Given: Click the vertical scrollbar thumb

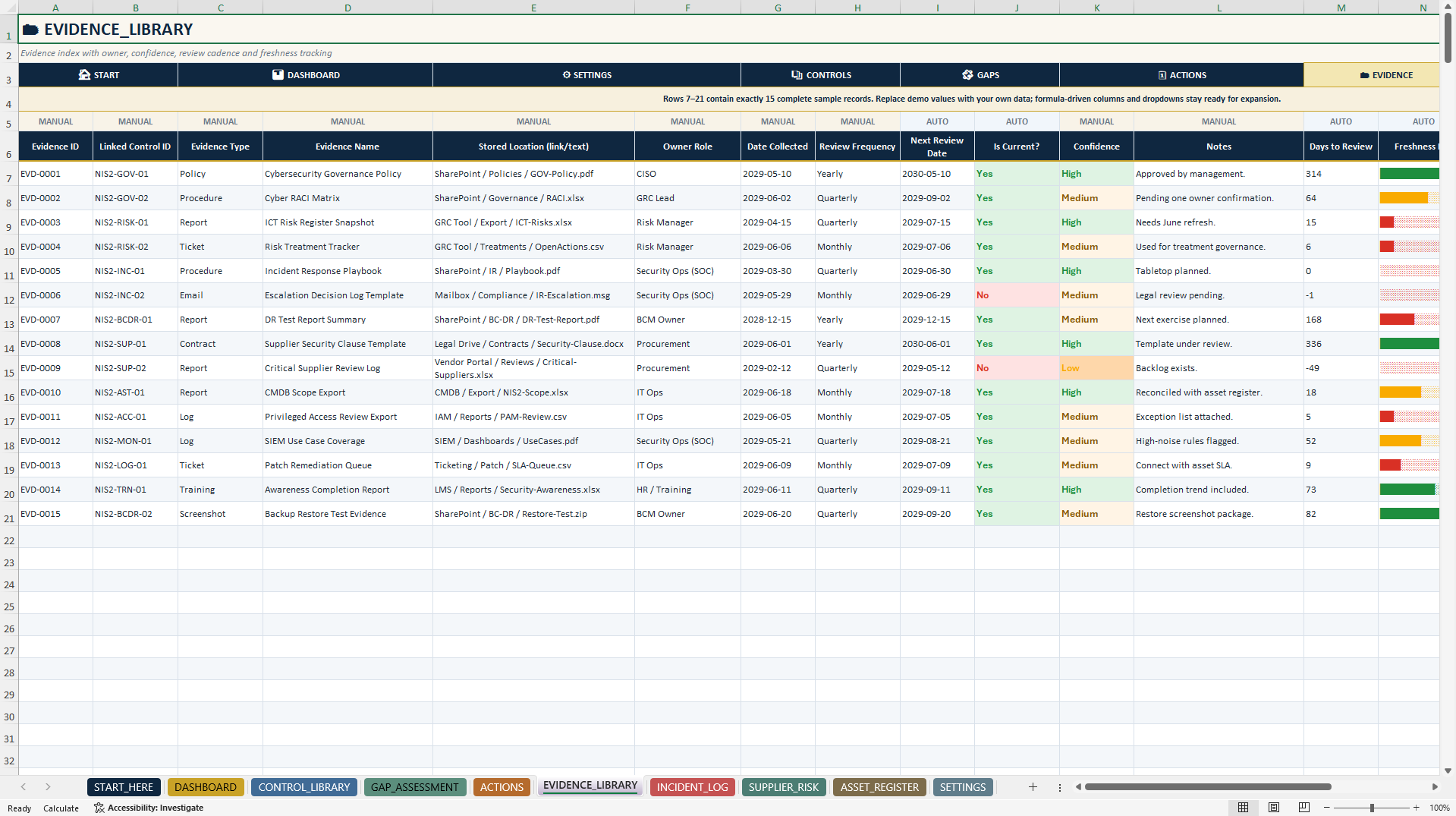Looking at the screenshot, I should 1448,37.
